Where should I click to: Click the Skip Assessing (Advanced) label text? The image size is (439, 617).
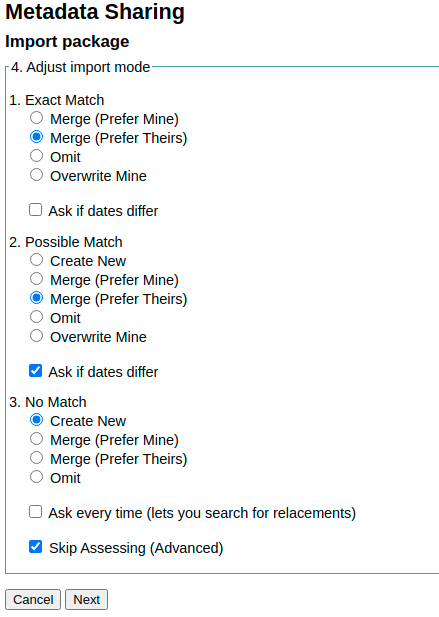pyautogui.click(x=136, y=548)
